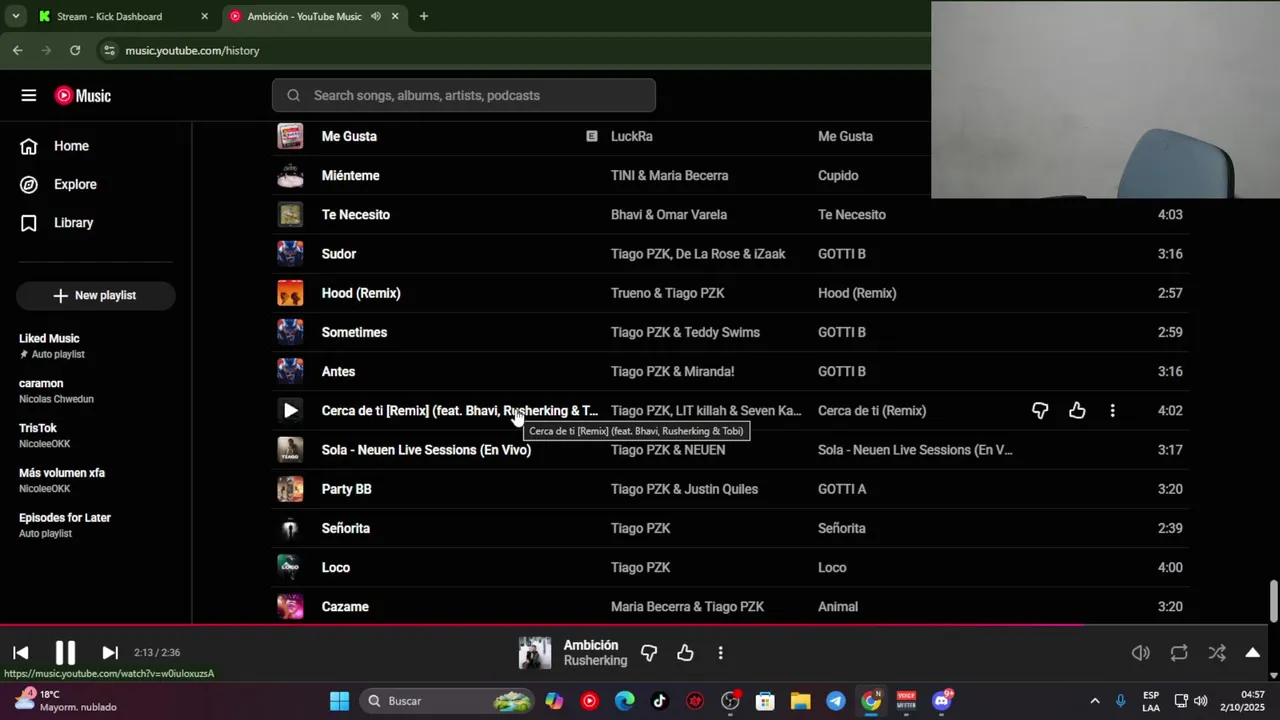Pause the current song

[65, 653]
